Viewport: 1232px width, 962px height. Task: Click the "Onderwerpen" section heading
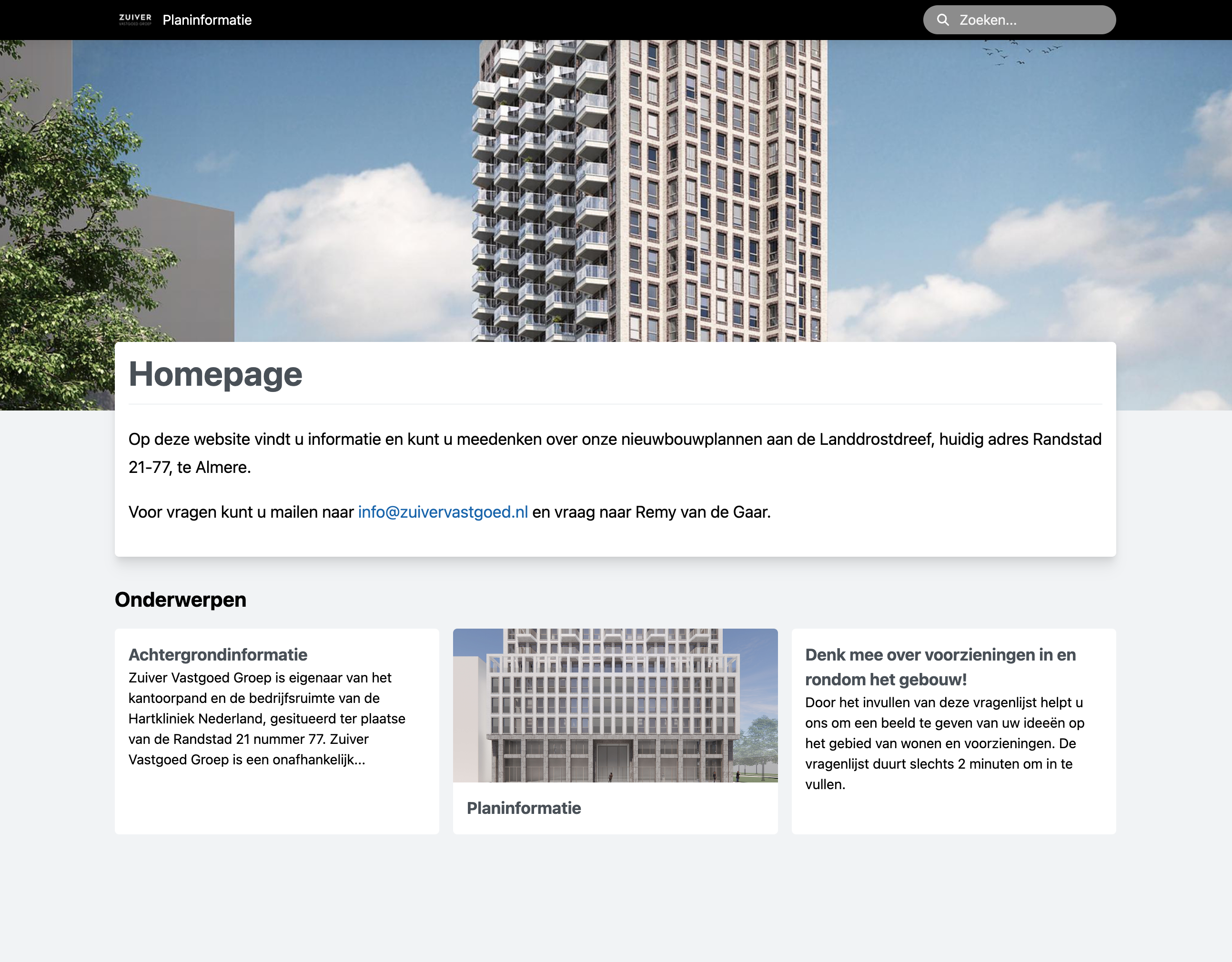pos(181,600)
